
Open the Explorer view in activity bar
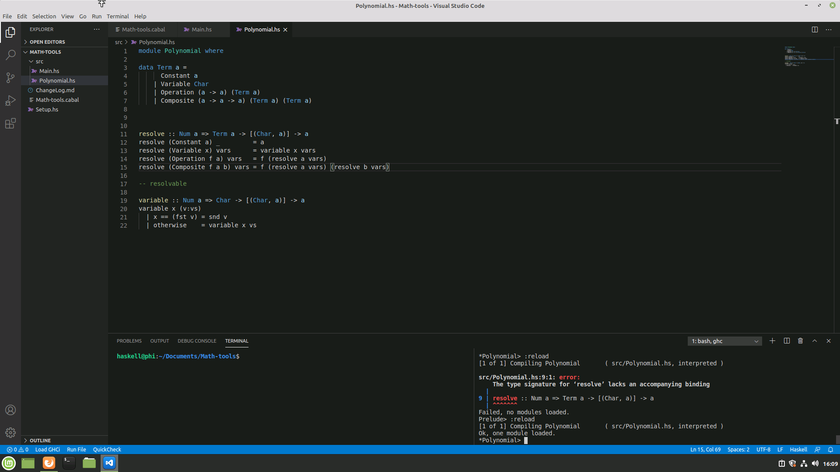[10, 33]
